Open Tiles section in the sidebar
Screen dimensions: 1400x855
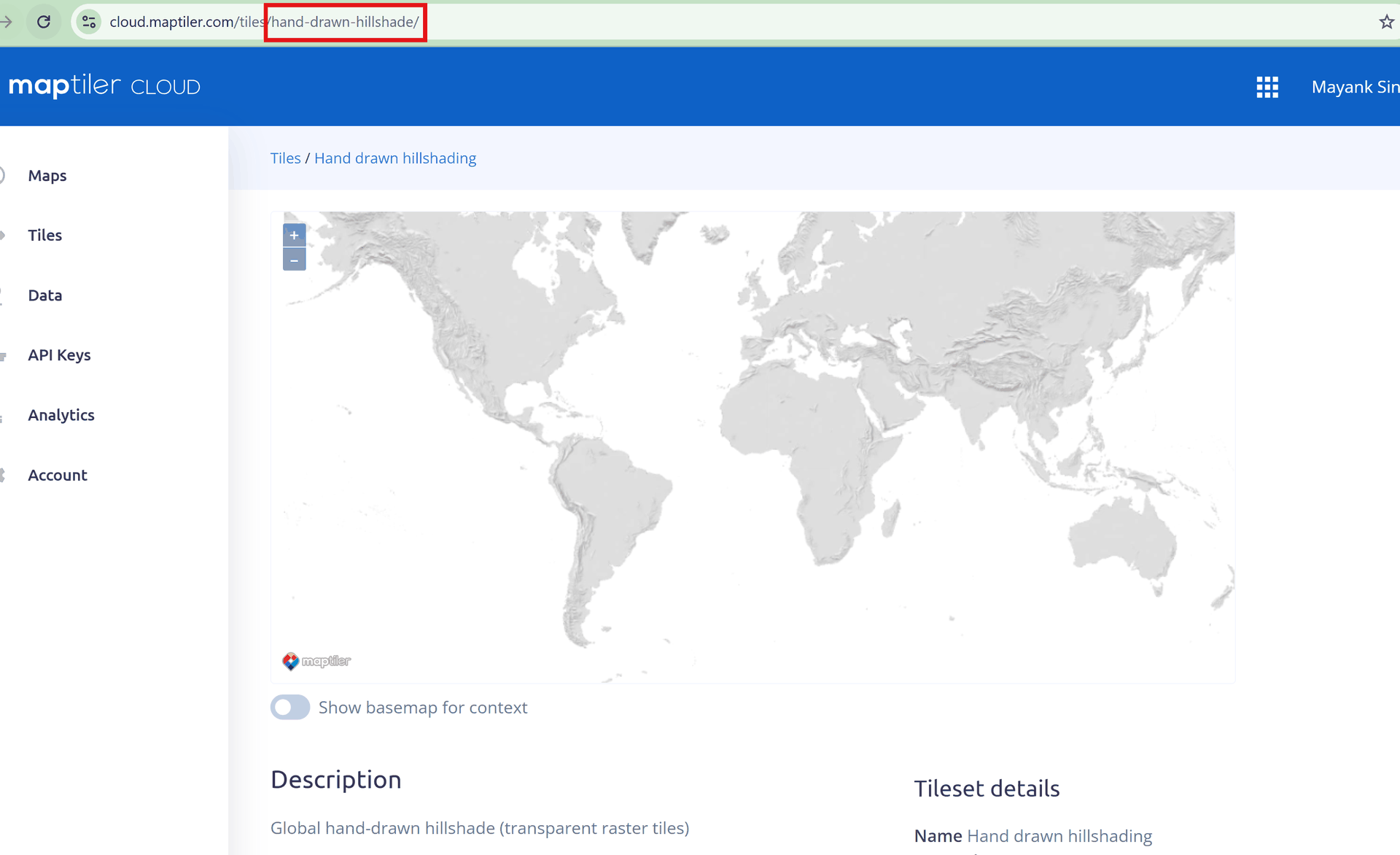point(45,235)
